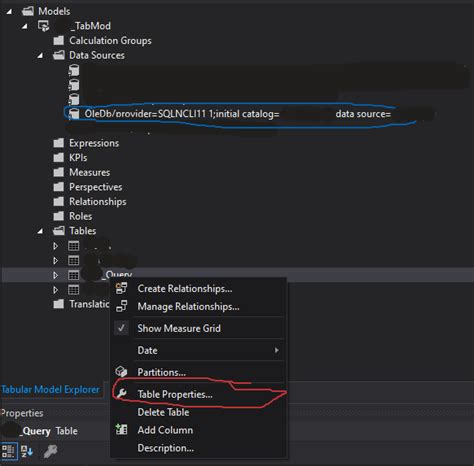
Task: Click the Roles folder icon
Action: pyautogui.click(x=59, y=216)
